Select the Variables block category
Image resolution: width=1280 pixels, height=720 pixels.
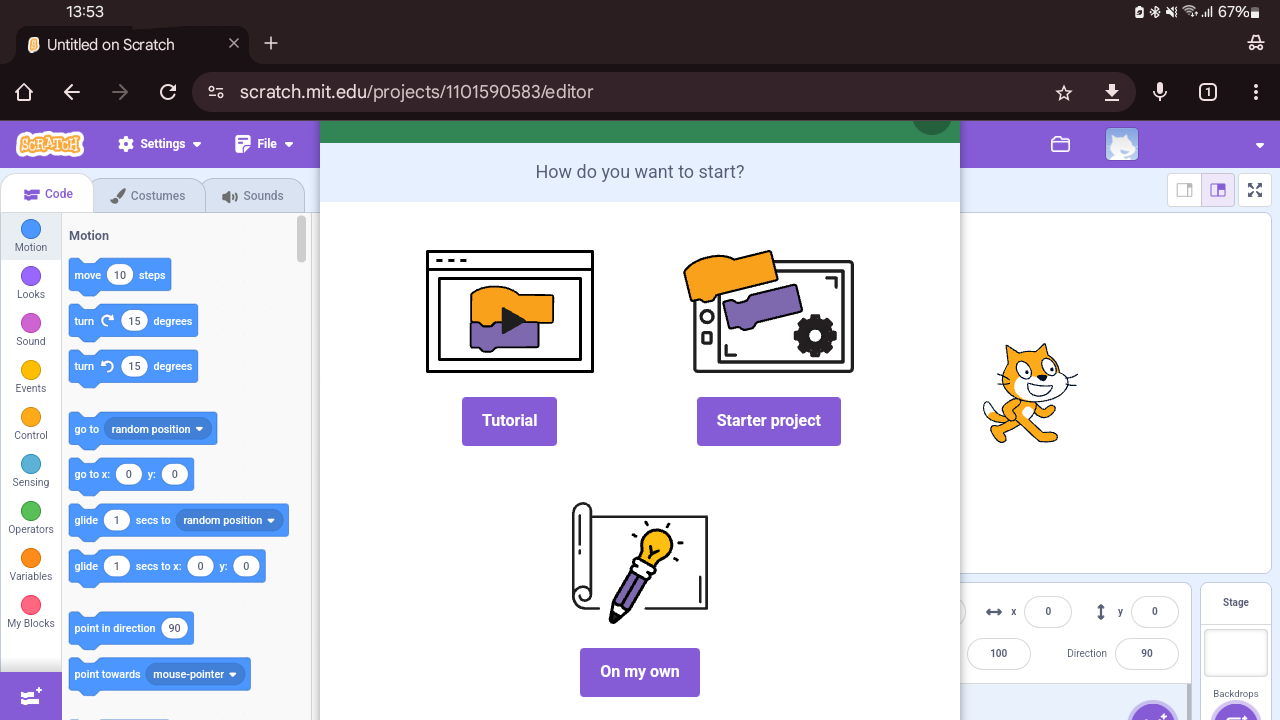tap(31, 565)
